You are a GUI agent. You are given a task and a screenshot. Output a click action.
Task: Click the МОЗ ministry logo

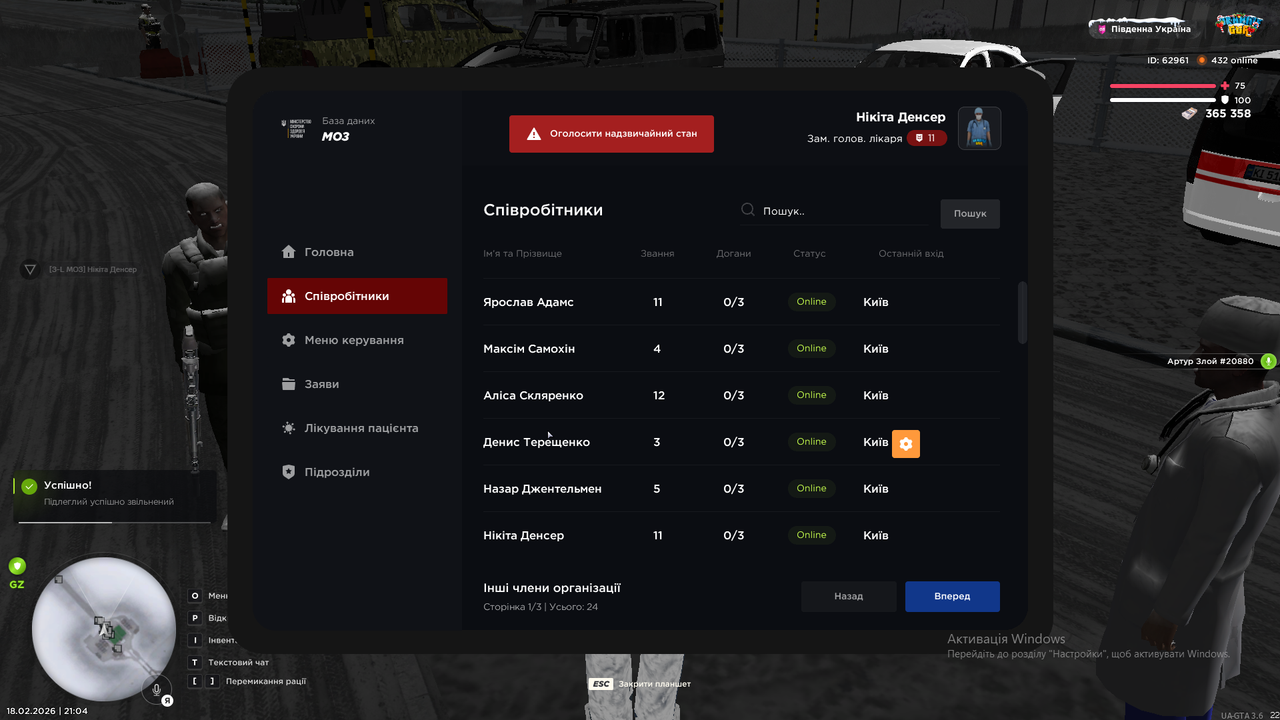pyautogui.click(x=297, y=128)
